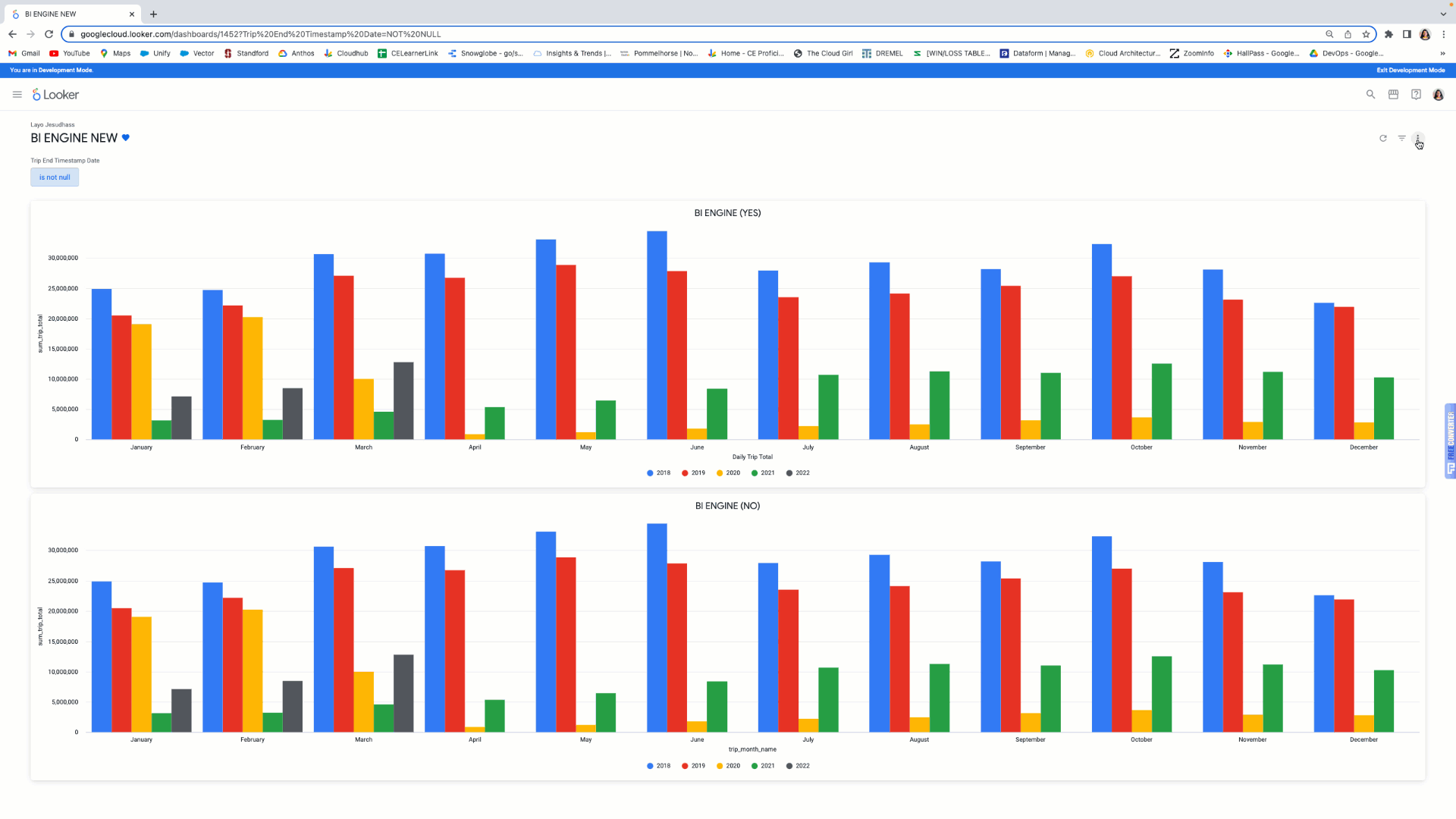Toggle 2018 series in BI ENGINE (NO) legend
This screenshot has width=1456, height=819.
click(x=658, y=766)
